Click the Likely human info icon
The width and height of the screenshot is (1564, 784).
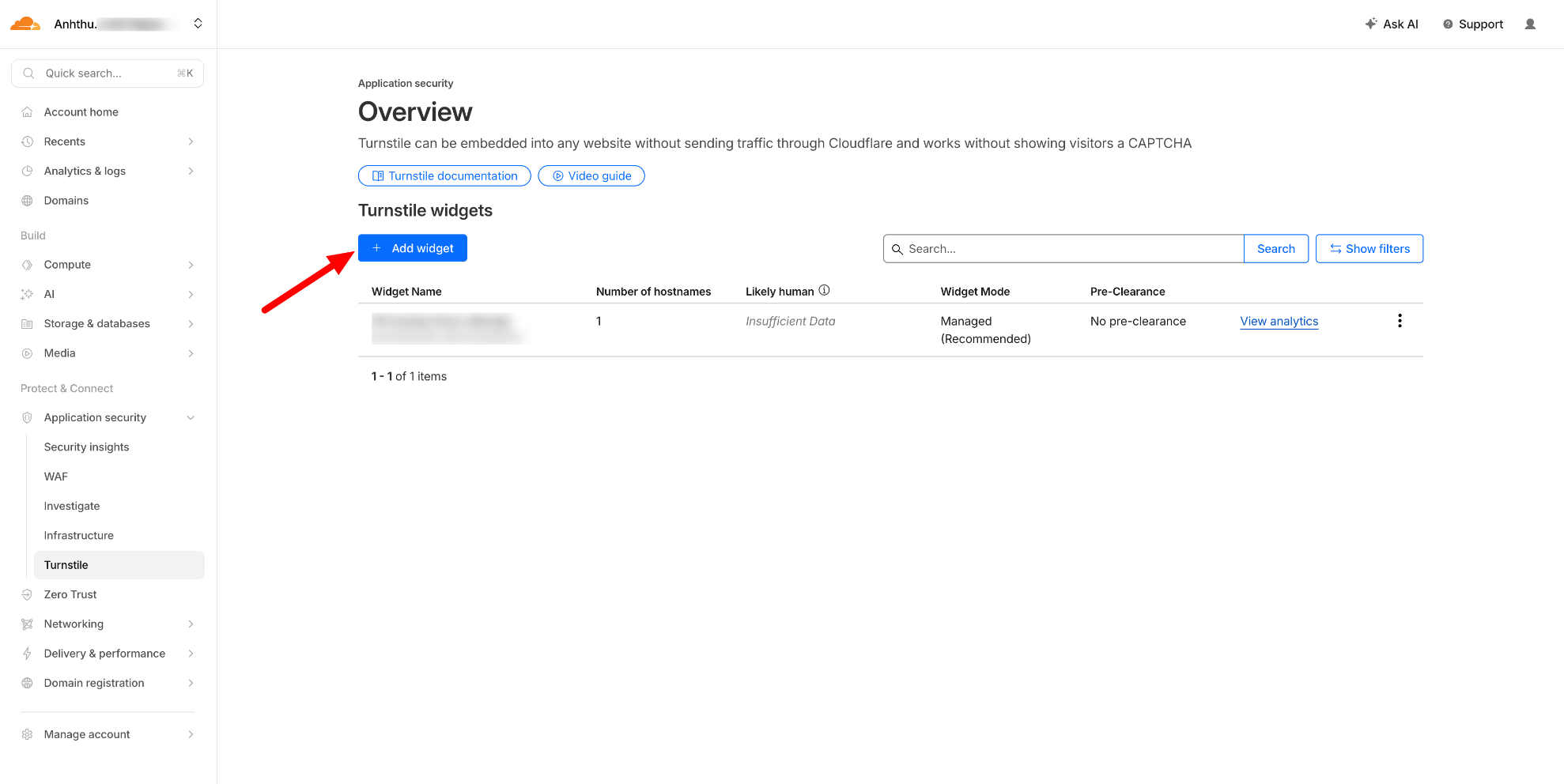tap(824, 290)
